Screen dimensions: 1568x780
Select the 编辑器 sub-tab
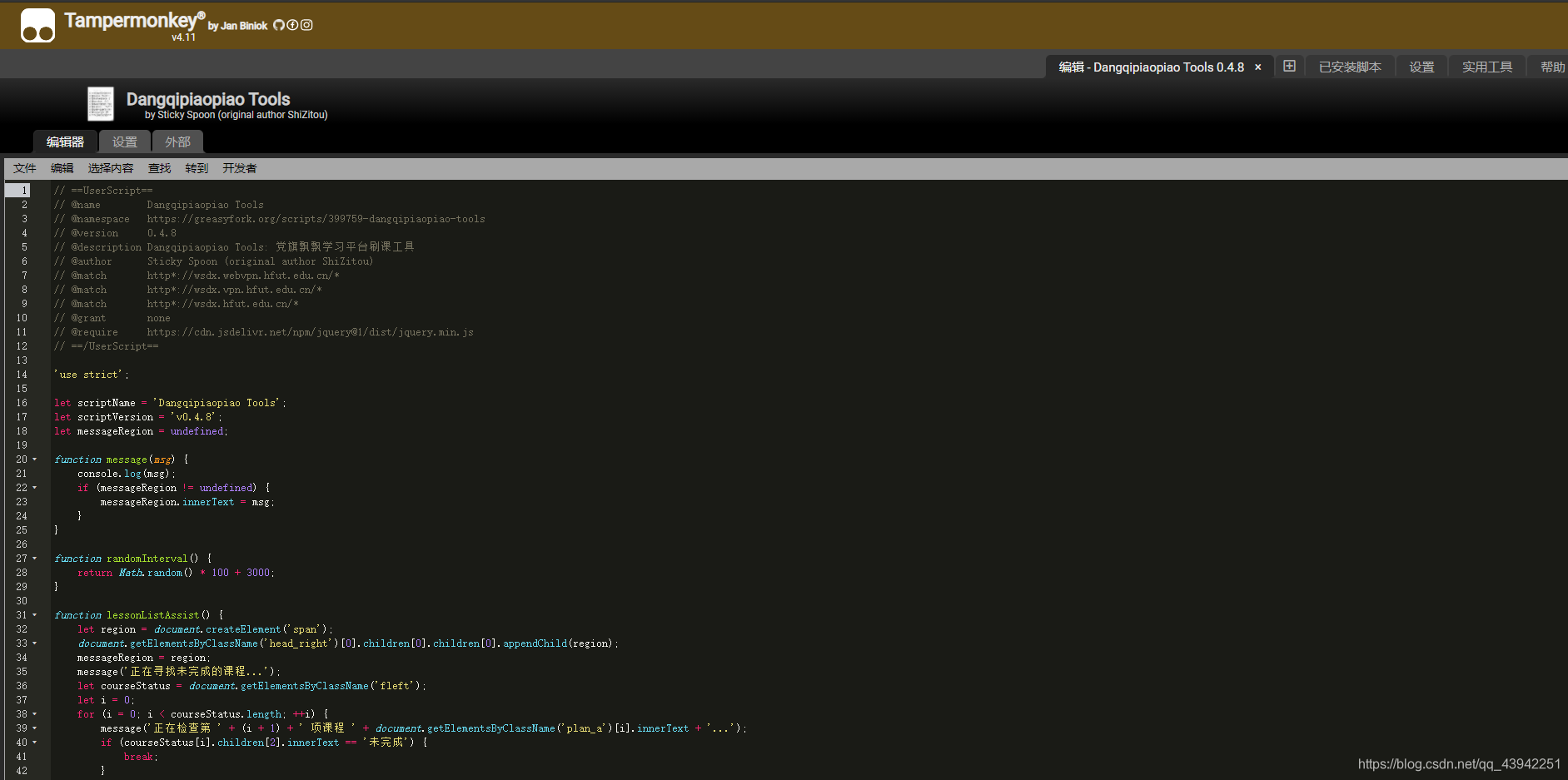coord(65,142)
